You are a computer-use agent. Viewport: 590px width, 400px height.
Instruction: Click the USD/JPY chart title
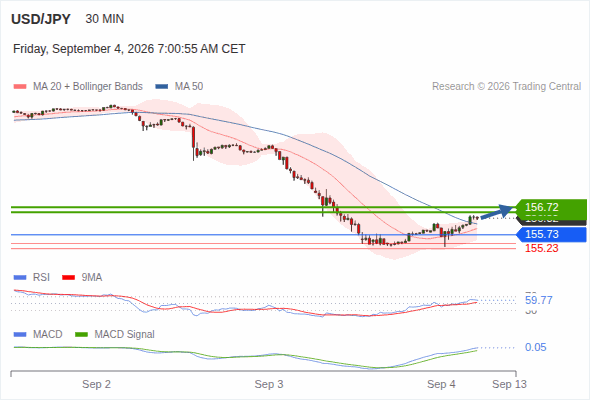(x=41, y=19)
